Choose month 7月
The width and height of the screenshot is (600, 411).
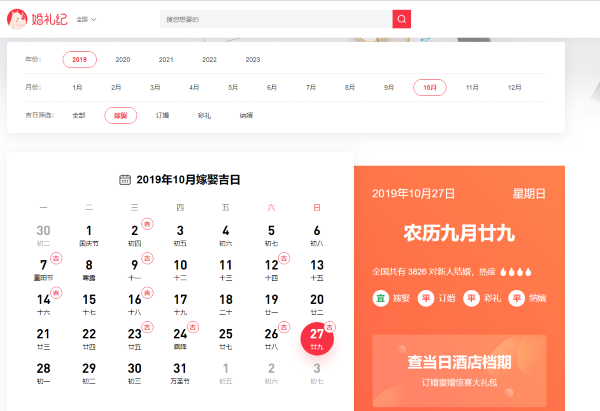(x=311, y=87)
